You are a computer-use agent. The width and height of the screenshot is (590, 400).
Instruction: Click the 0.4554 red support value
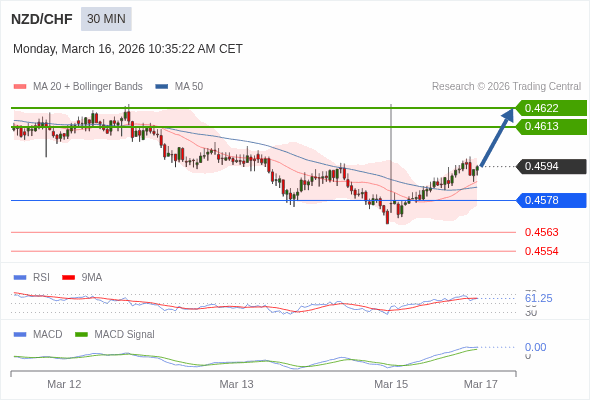coord(541,251)
